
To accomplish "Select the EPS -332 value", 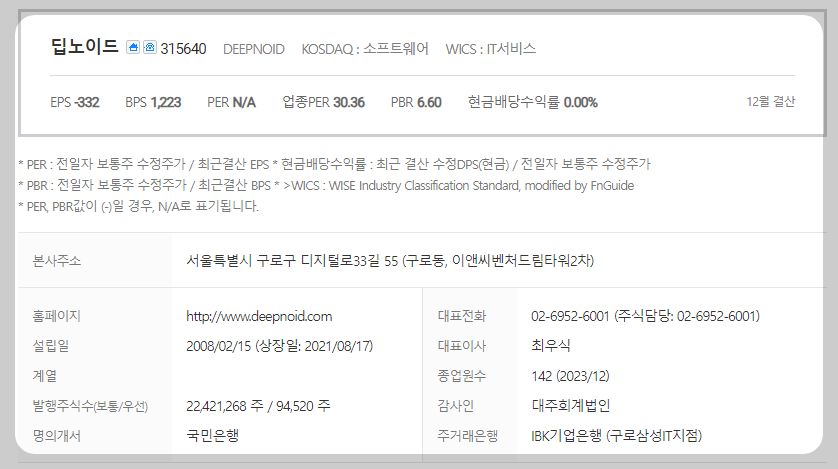I will tap(75, 102).
